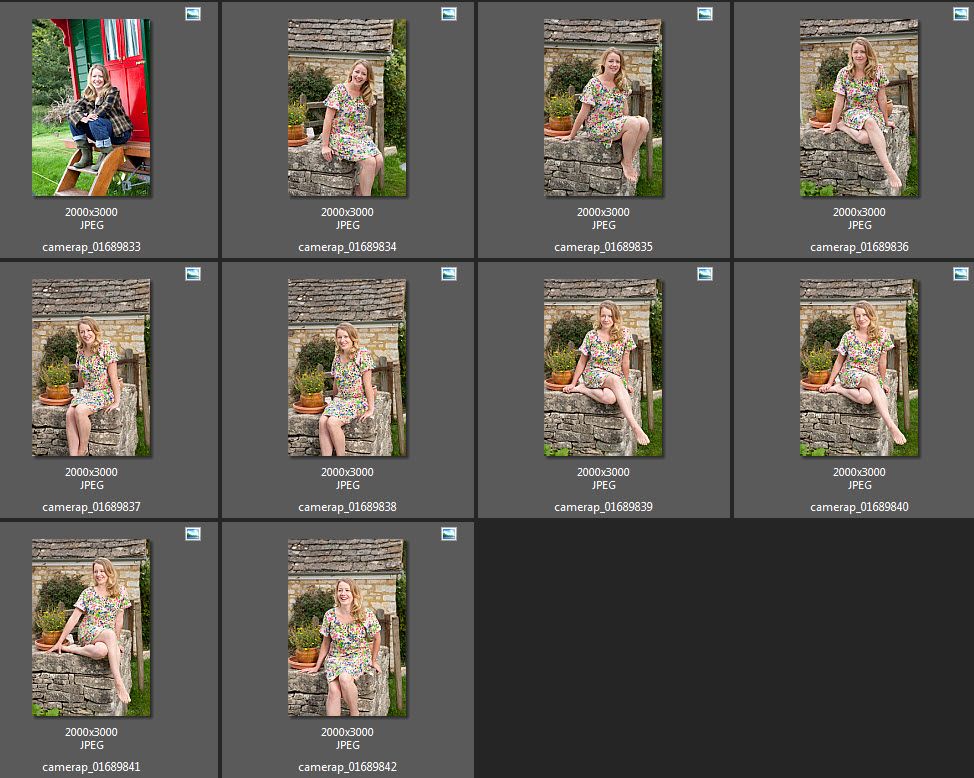Select the camerap_01689841 photo thumbnail
This screenshot has height=778, width=974.
click(x=91, y=628)
